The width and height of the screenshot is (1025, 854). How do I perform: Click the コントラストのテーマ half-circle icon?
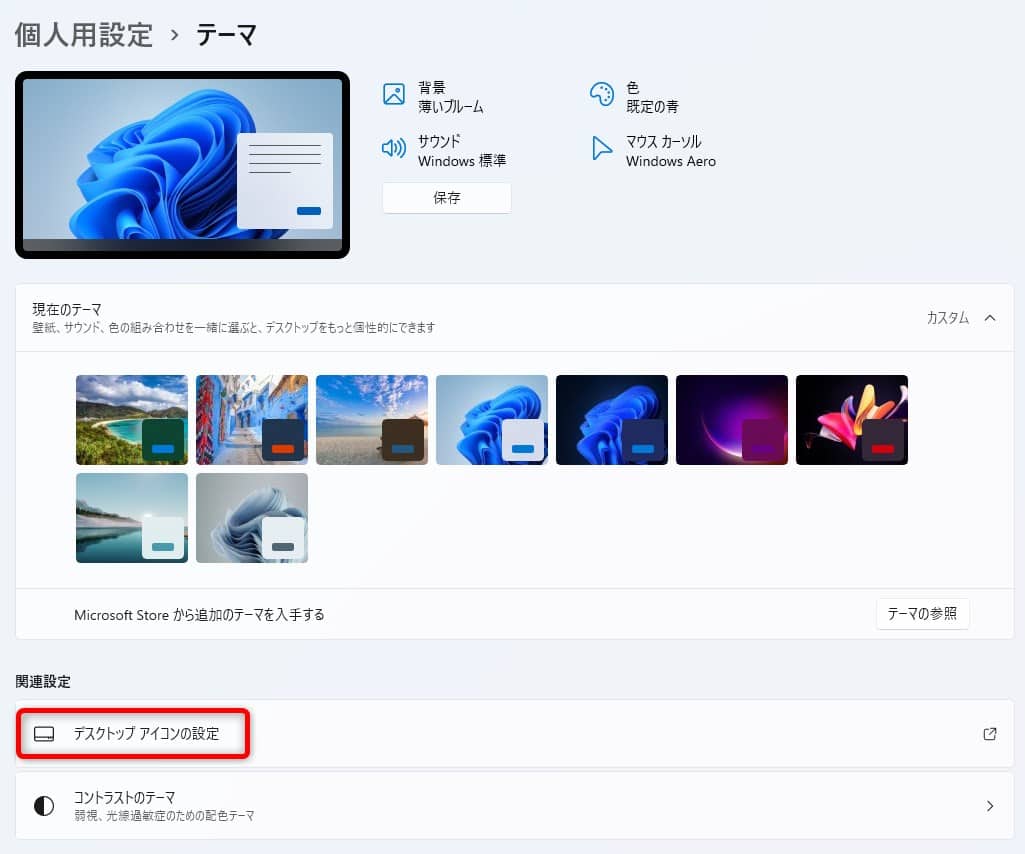pyautogui.click(x=44, y=805)
